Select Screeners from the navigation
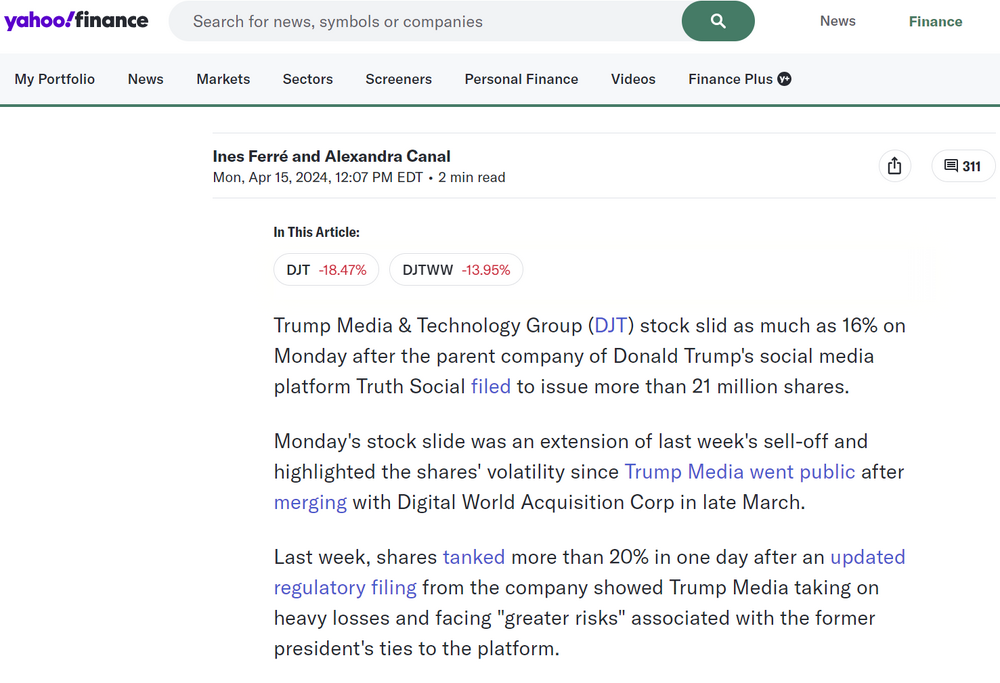The image size is (1000, 683). (399, 79)
